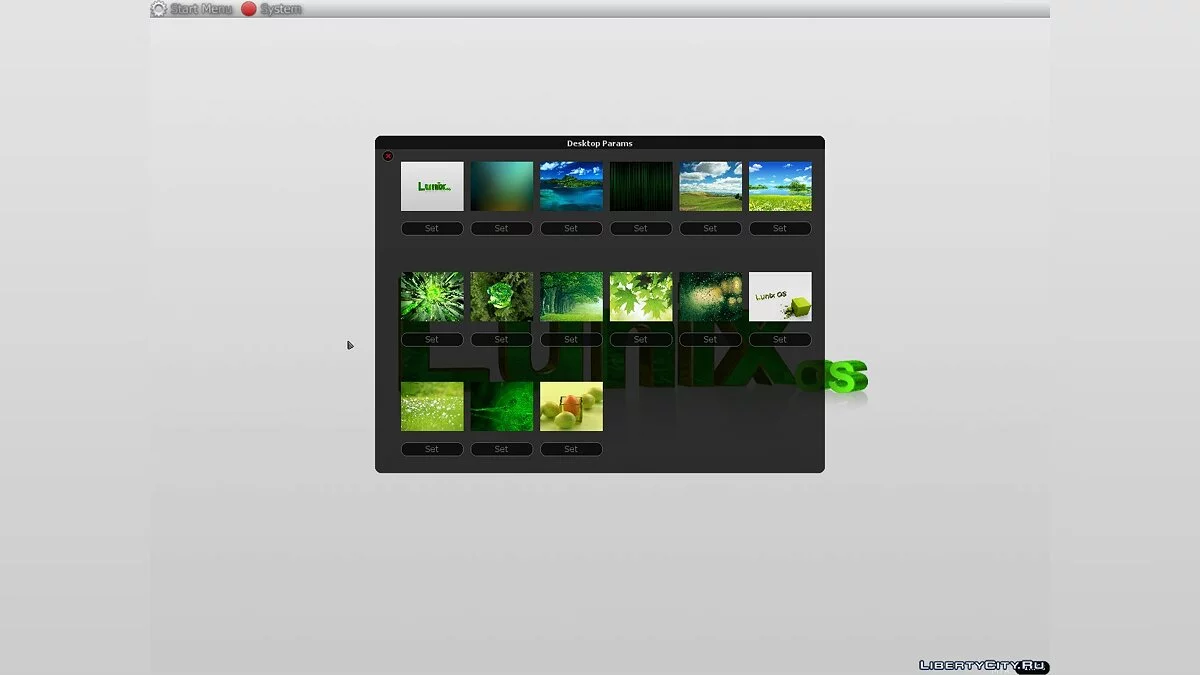Select the white Lunix logo wallpaper thumbnail
Screen dimensions: 1200x675
[432, 186]
